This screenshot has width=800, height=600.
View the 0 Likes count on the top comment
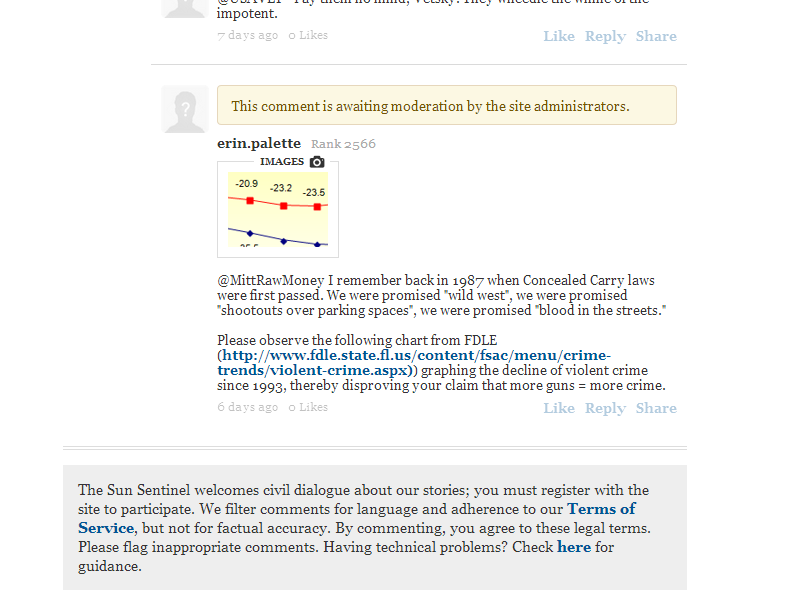(x=308, y=35)
